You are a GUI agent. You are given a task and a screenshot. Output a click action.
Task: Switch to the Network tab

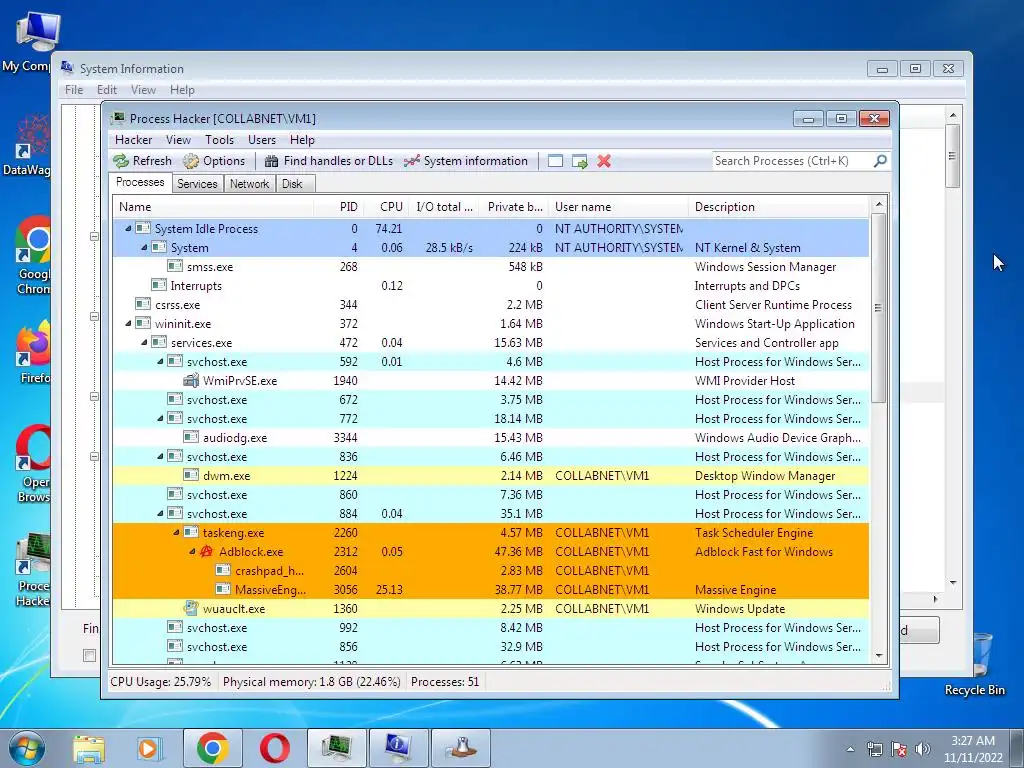point(249,184)
